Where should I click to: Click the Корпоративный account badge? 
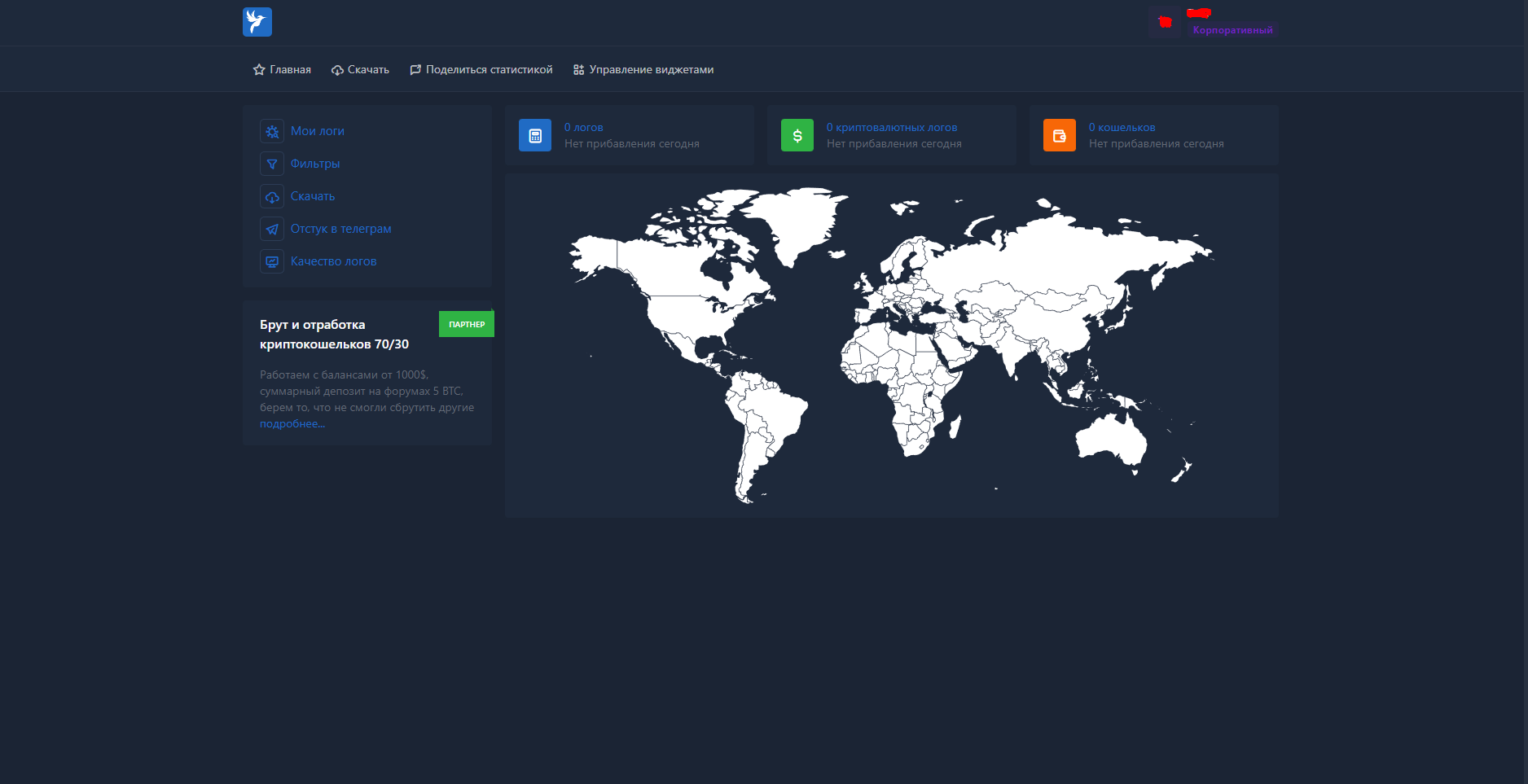tap(1232, 30)
